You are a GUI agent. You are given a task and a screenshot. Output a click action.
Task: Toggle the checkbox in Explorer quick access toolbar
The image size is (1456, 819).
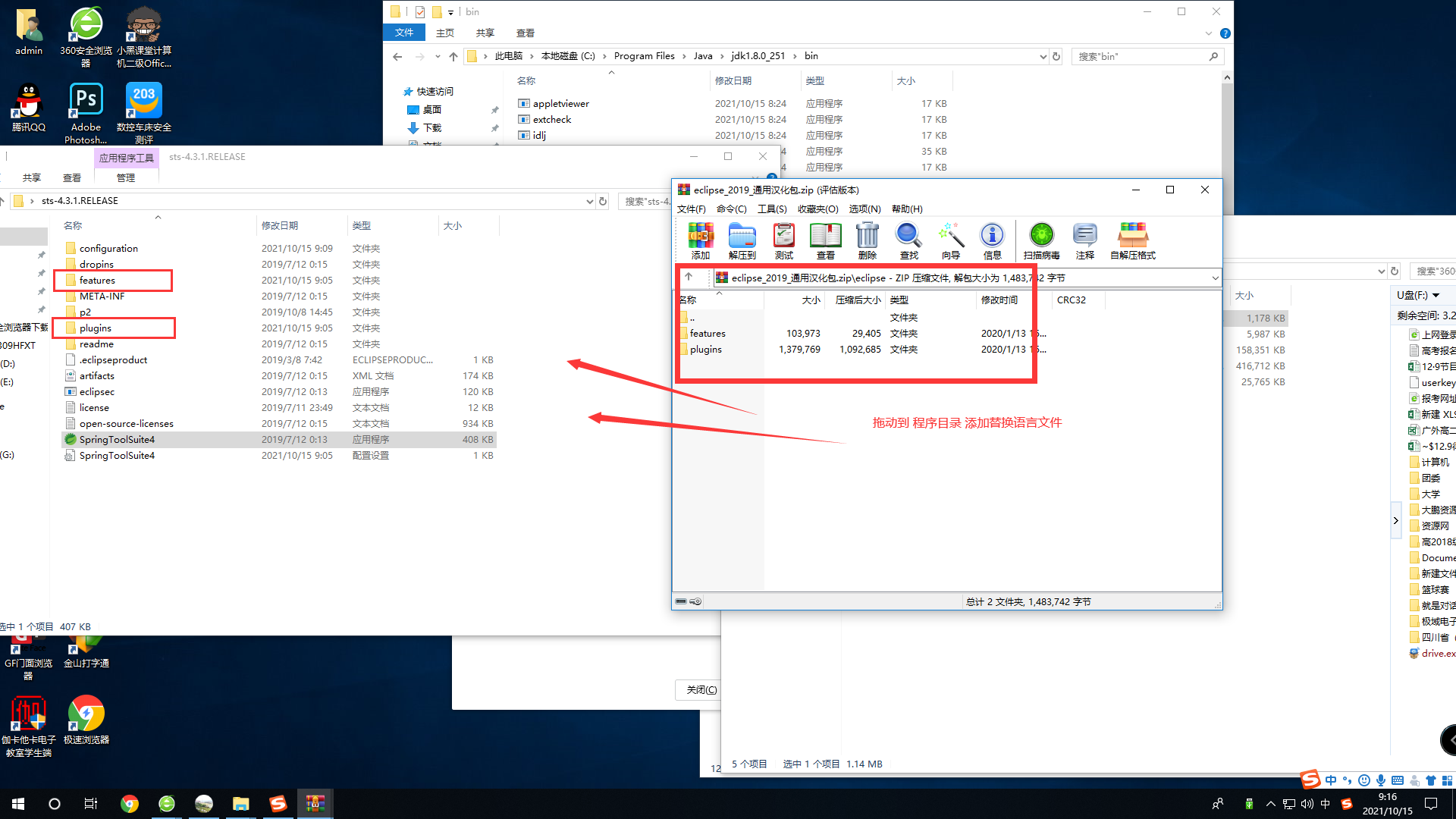point(420,11)
